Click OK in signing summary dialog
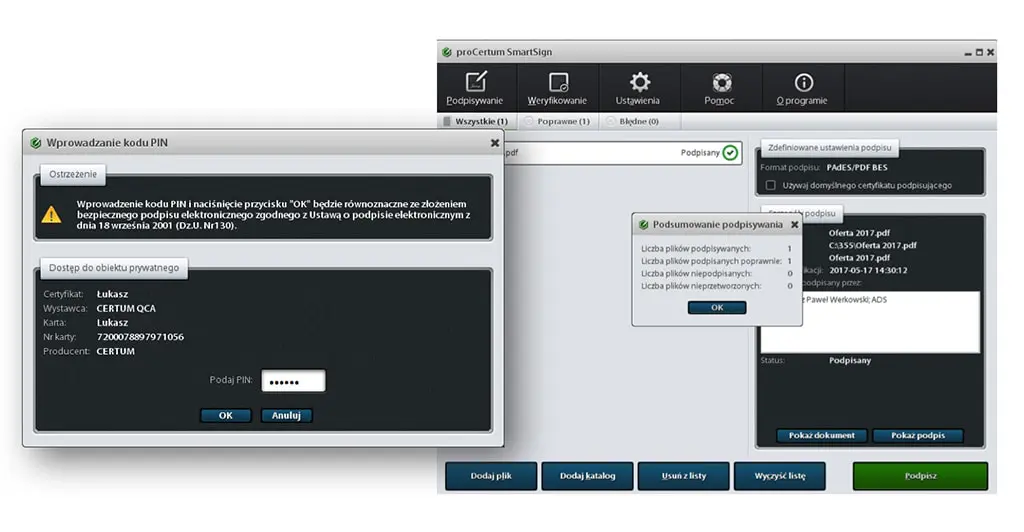Image resolution: width=1024 pixels, height=532 pixels. tap(716, 307)
